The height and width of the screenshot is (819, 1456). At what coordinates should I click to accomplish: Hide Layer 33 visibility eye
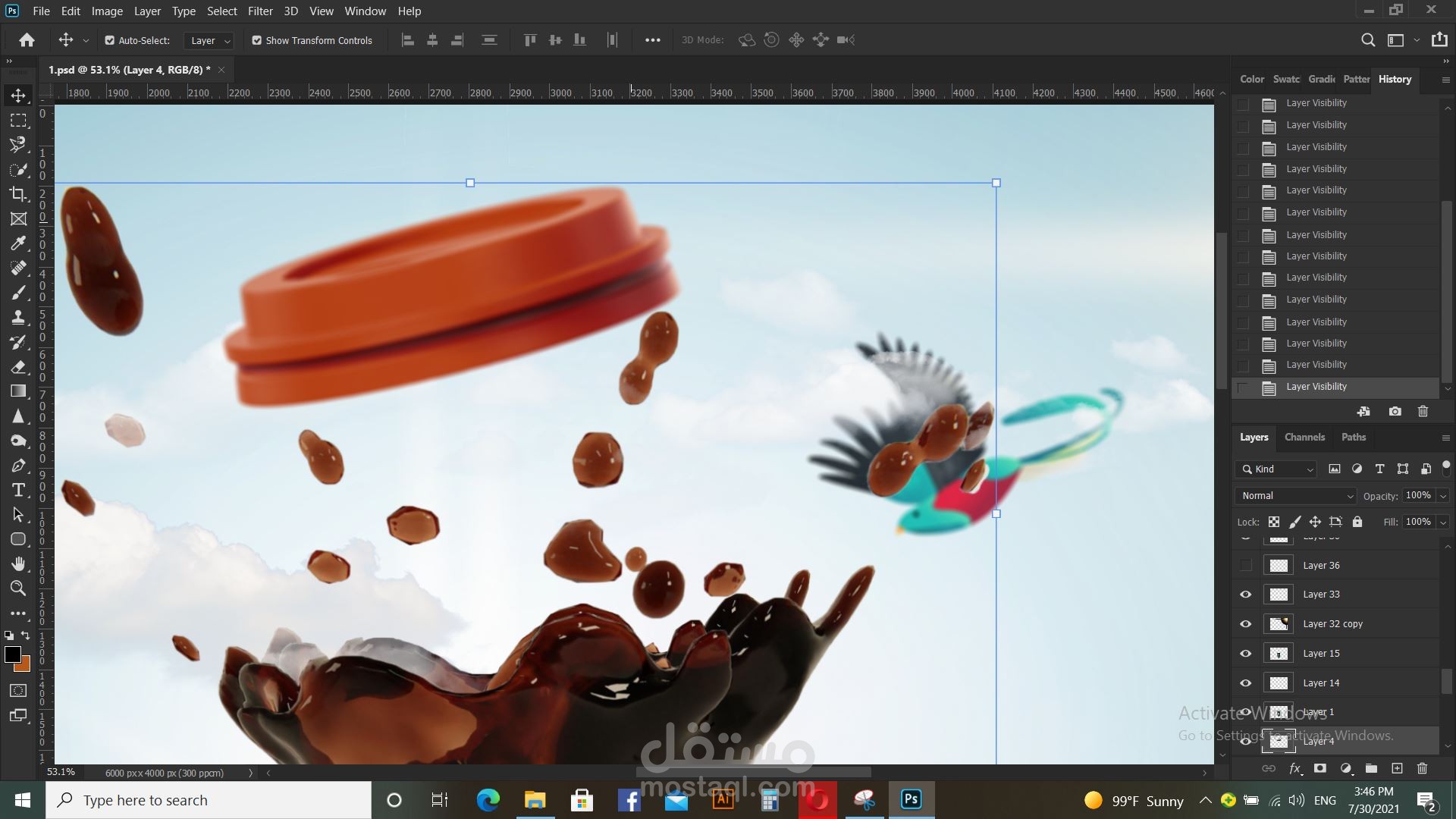[1245, 595]
